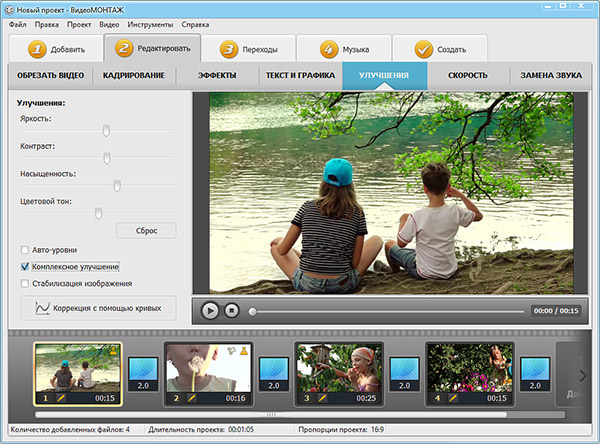Open the Проект menu
Image resolution: width=600 pixels, height=444 pixels.
[x=79, y=24]
